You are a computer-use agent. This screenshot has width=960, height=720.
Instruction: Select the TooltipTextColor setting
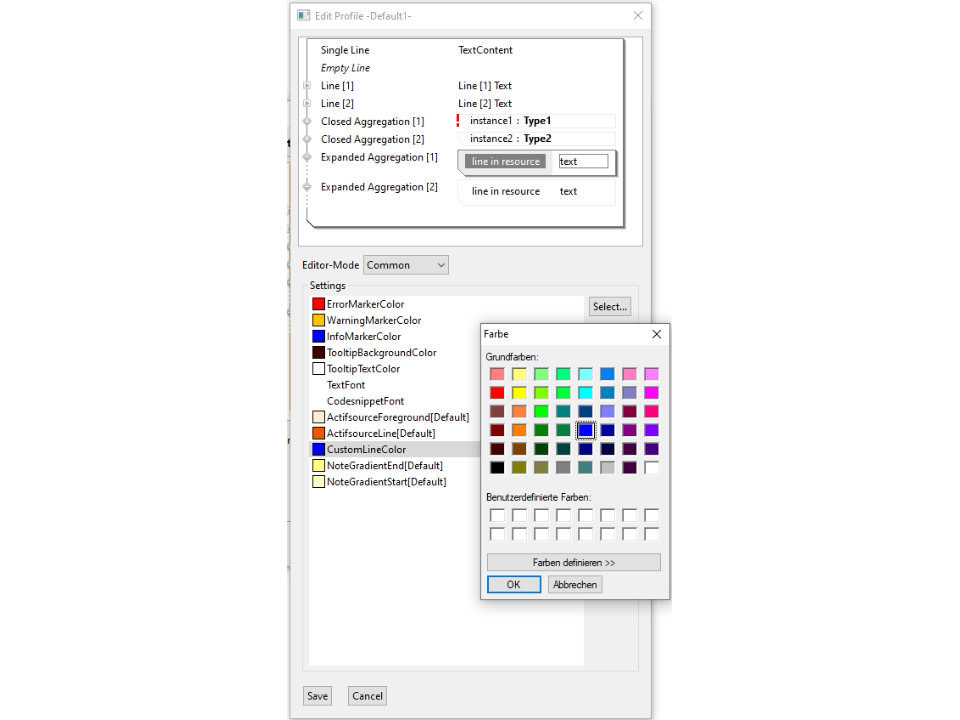pyautogui.click(x=356, y=369)
